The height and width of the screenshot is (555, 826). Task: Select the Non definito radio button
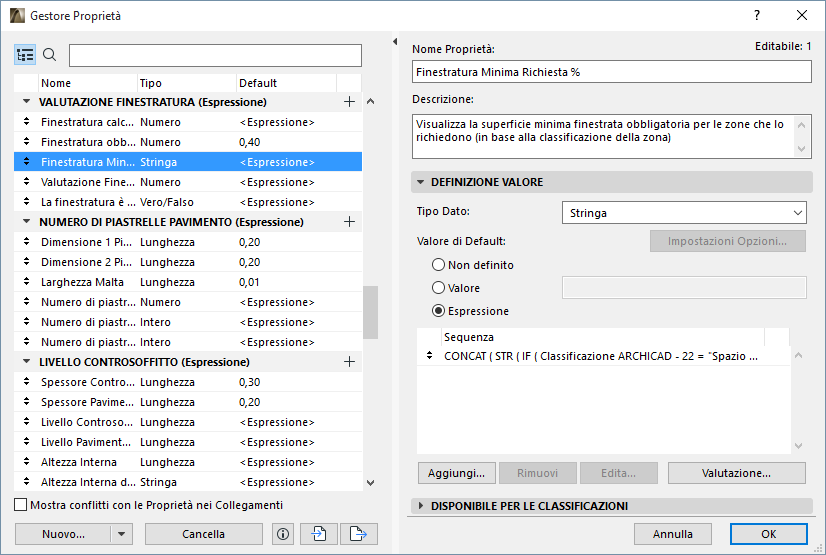click(438, 265)
